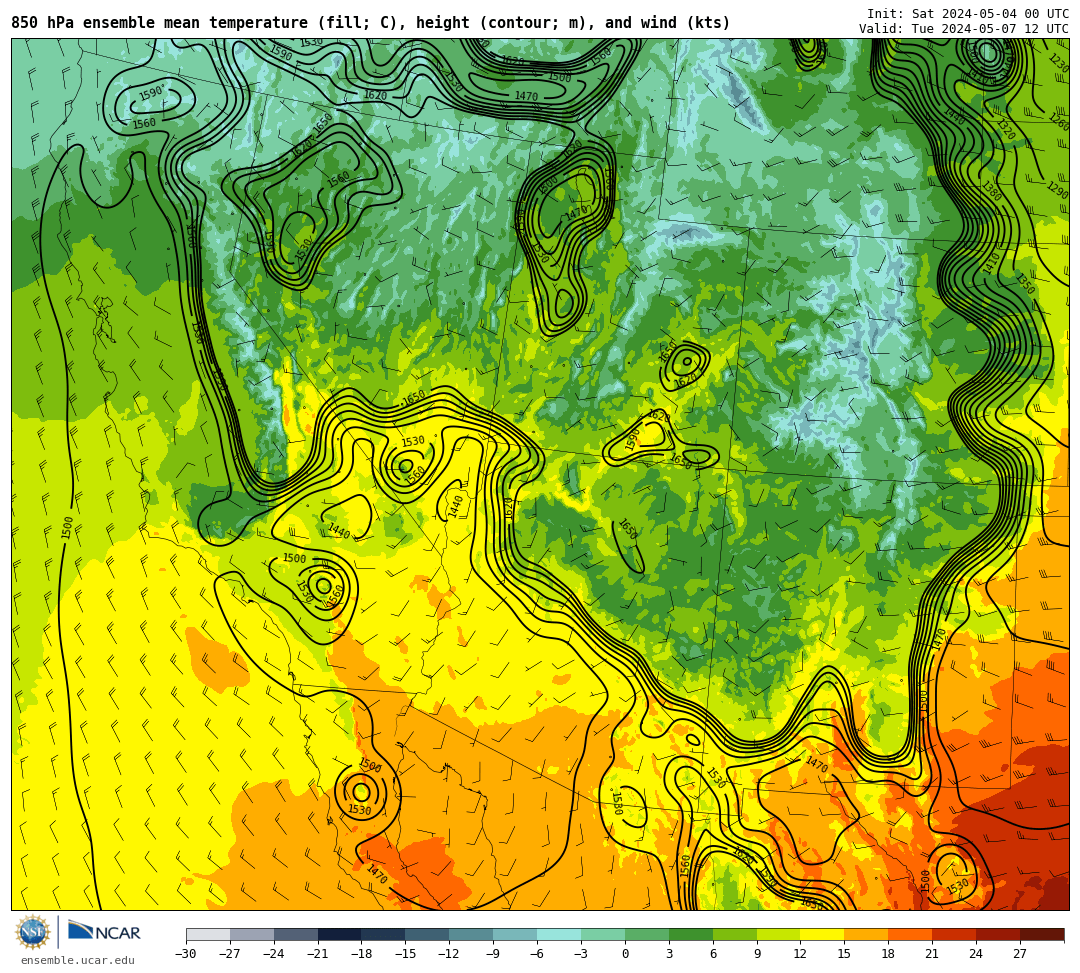The height and width of the screenshot is (973, 1080).
Task: Click the -12 colorbar tick label
Action: pyautogui.click(x=449, y=954)
